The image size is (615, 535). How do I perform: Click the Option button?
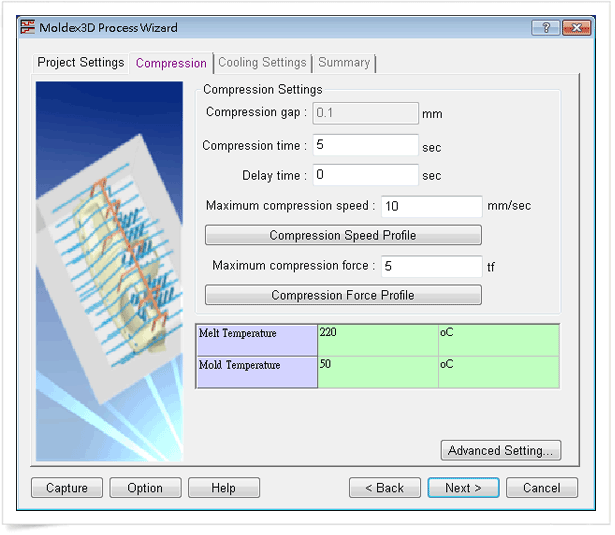(x=145, y=488)
